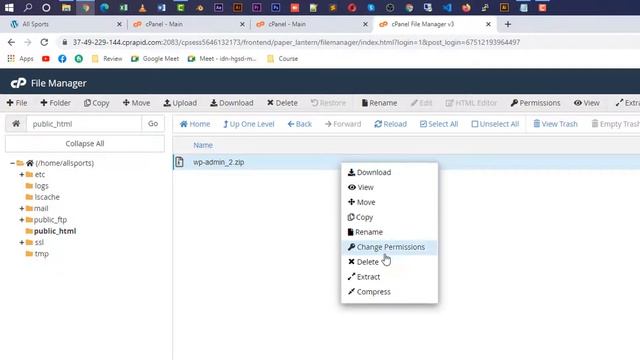The width and height of the screenshot is (640, 360).
Task: Click the Move toolbar button
Action: click(x=136, y=103)
